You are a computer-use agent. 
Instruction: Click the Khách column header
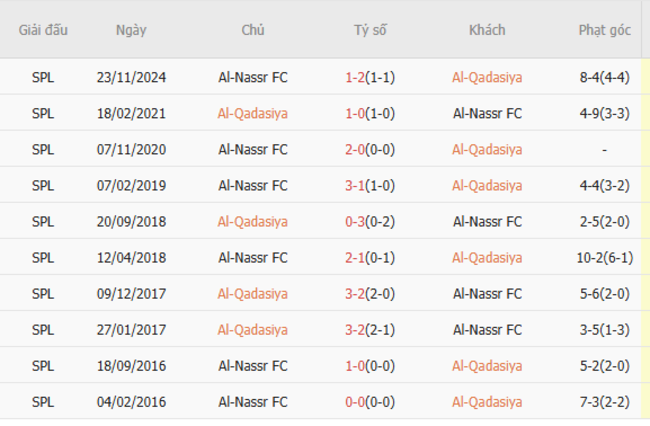point(487,30)
